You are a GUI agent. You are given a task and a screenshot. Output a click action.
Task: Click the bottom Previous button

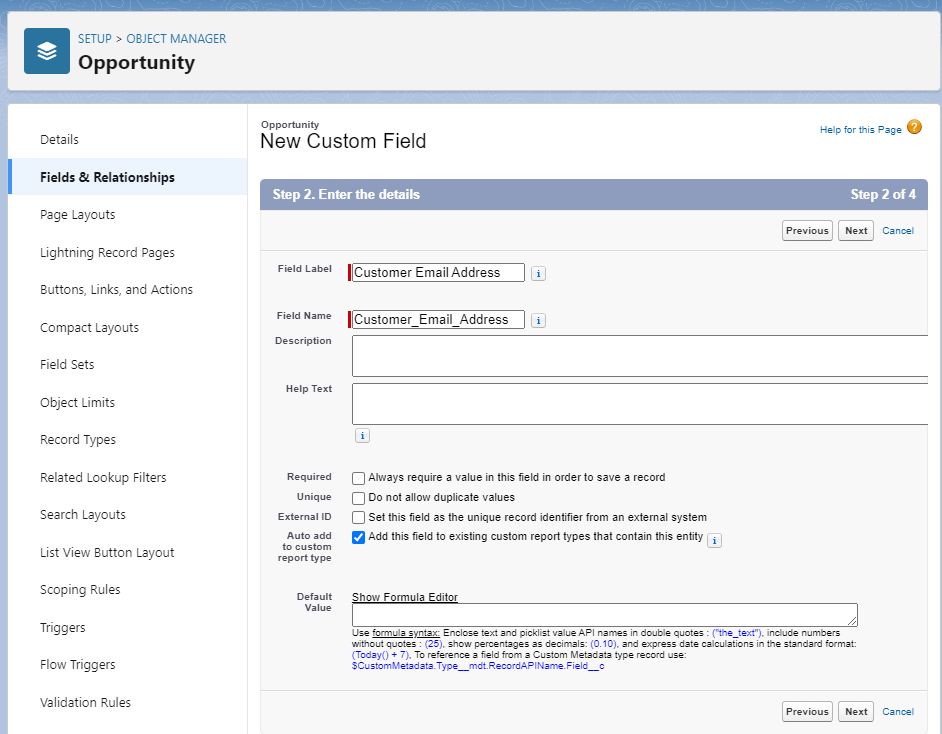807,712
